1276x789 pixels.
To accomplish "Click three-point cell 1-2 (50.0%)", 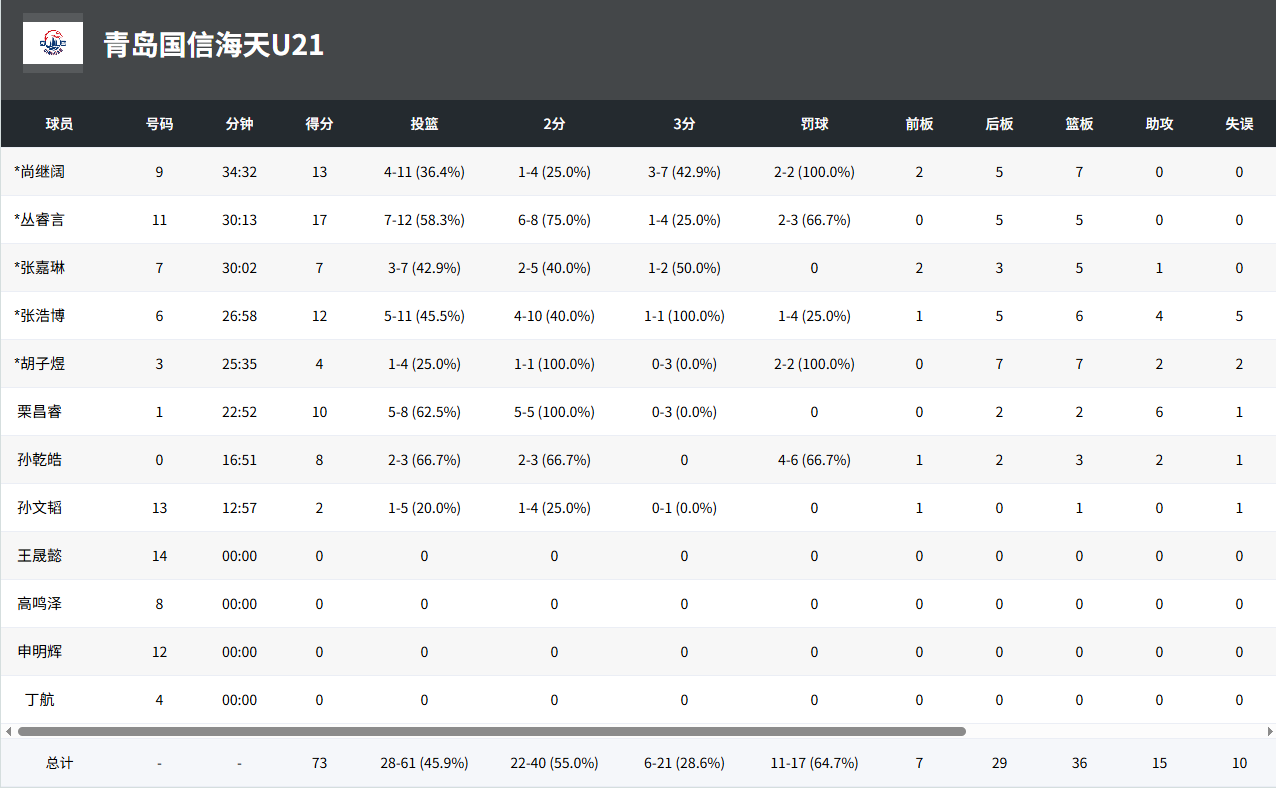I will click(x=684, y=268).
